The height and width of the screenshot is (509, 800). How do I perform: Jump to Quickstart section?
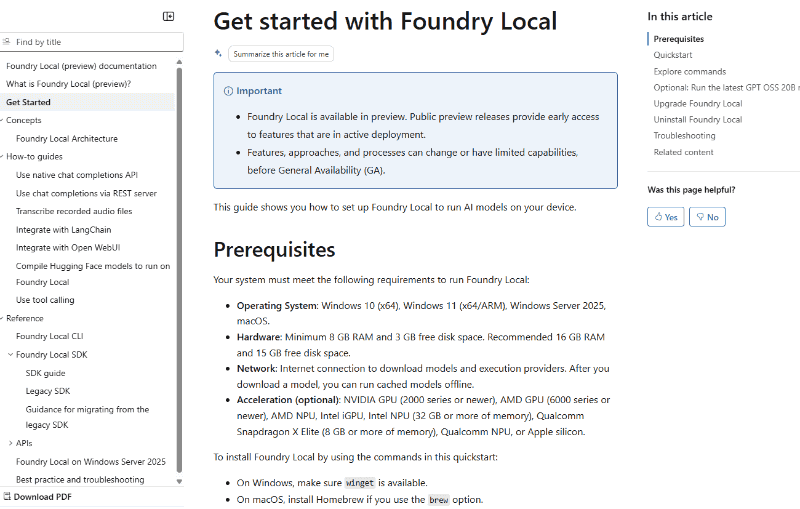pos(673,55)
